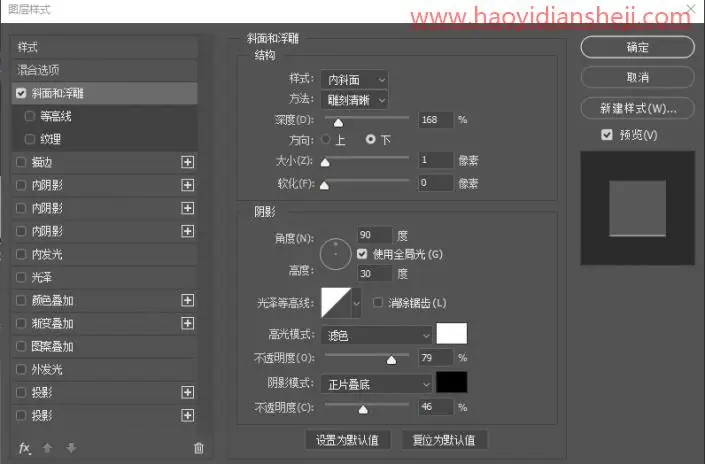Viewport: 705px width, 464px height.
Task: Tick the 外发光 checkbox
Action: [21, 369]
